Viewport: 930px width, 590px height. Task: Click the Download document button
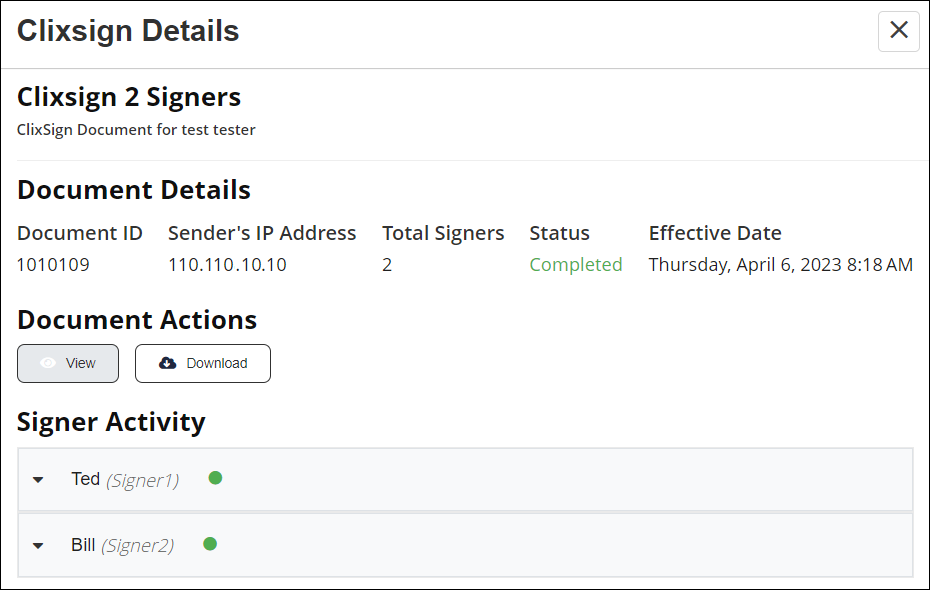point(203,363)
